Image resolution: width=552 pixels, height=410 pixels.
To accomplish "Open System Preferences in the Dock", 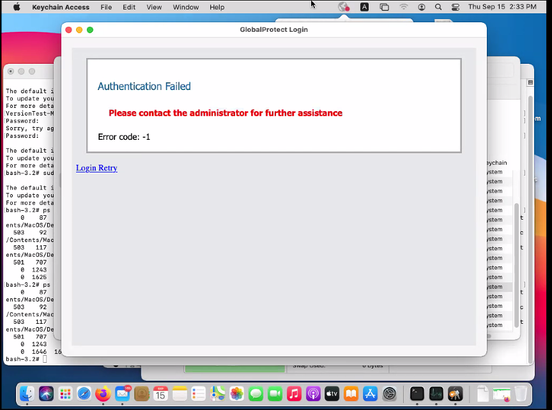I will coord(389,394).
